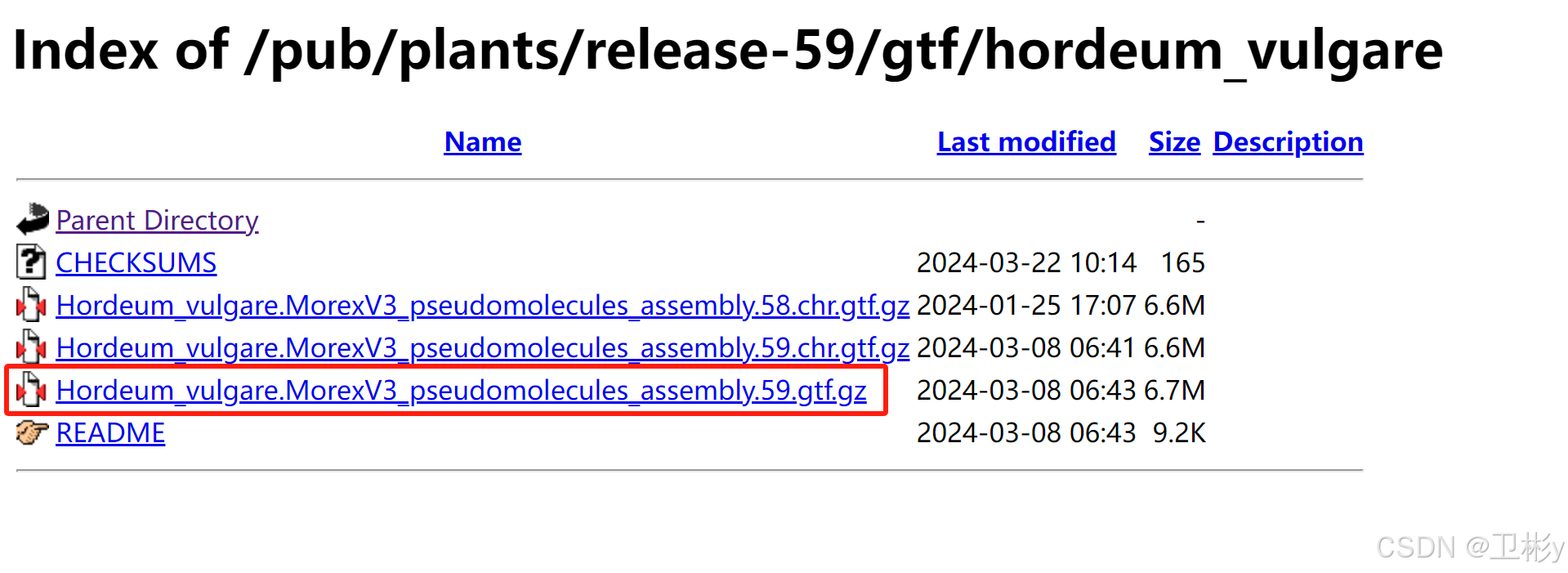
Task: Sort the listing by Name
Action: tap(482, 141)
